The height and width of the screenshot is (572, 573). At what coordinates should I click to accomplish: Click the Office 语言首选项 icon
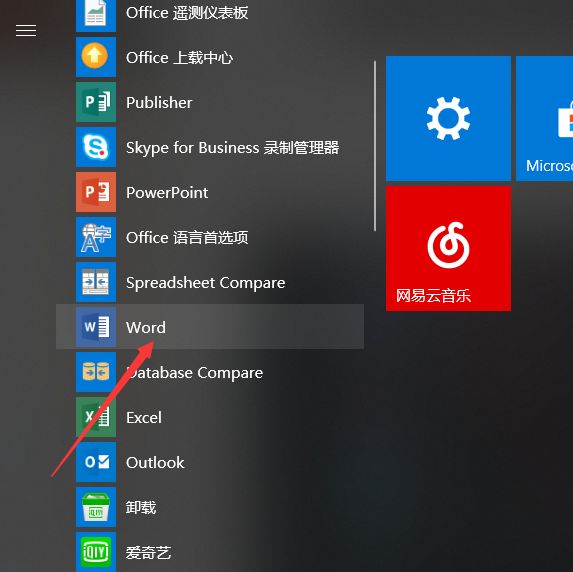point(96,237)
